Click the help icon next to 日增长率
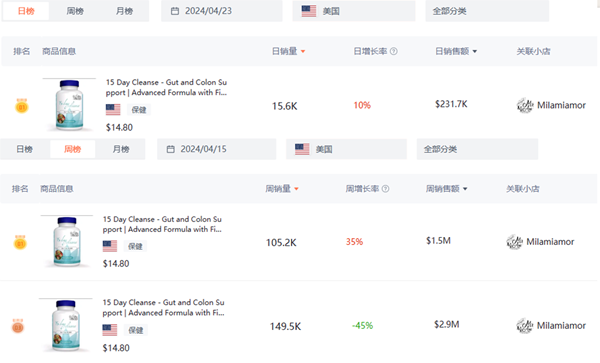 [393, 51]
